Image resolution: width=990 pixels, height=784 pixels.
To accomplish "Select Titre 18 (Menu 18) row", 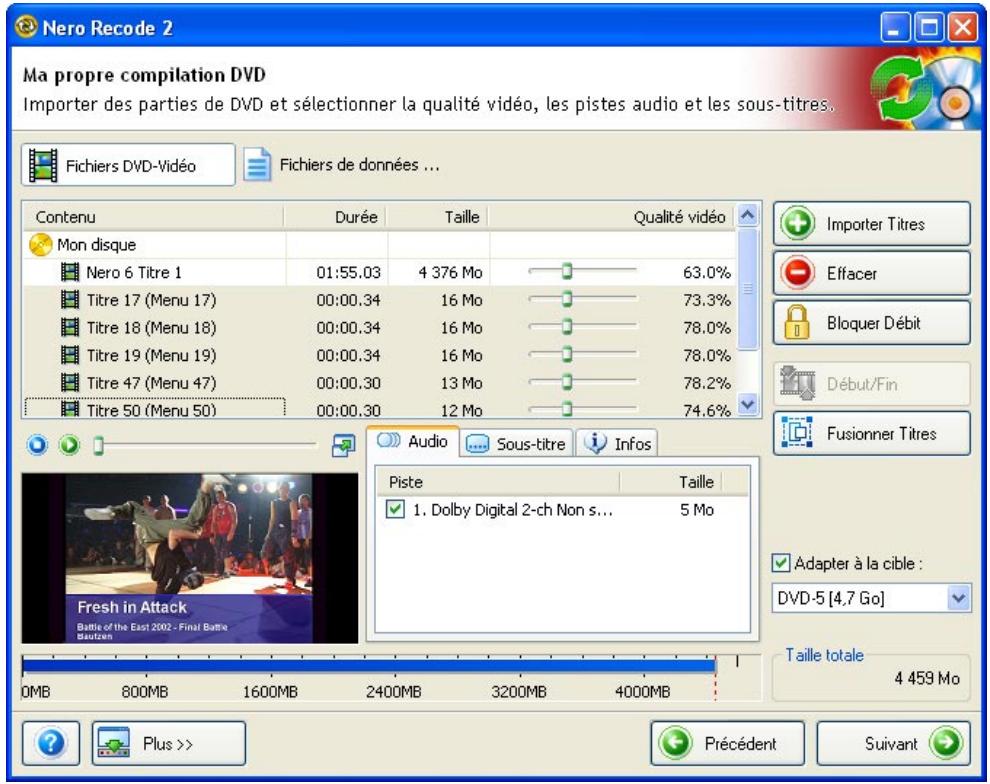I will point(379,328).
